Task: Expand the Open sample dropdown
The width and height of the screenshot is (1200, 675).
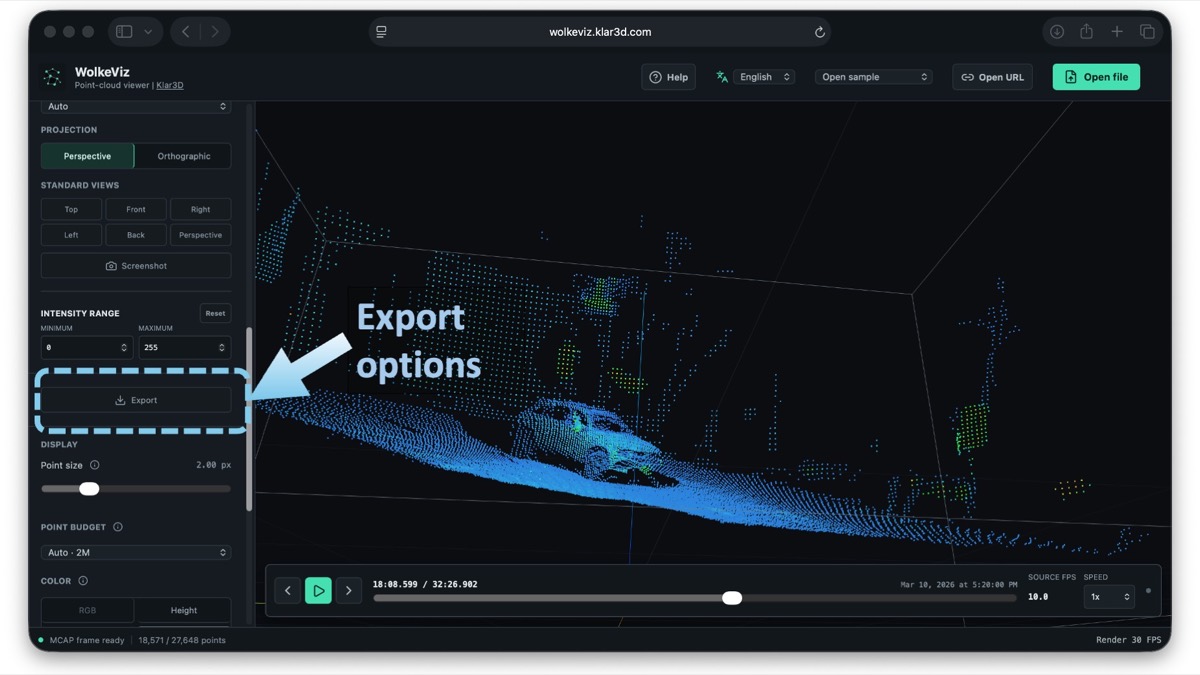Action: click(x=874, y=77)
